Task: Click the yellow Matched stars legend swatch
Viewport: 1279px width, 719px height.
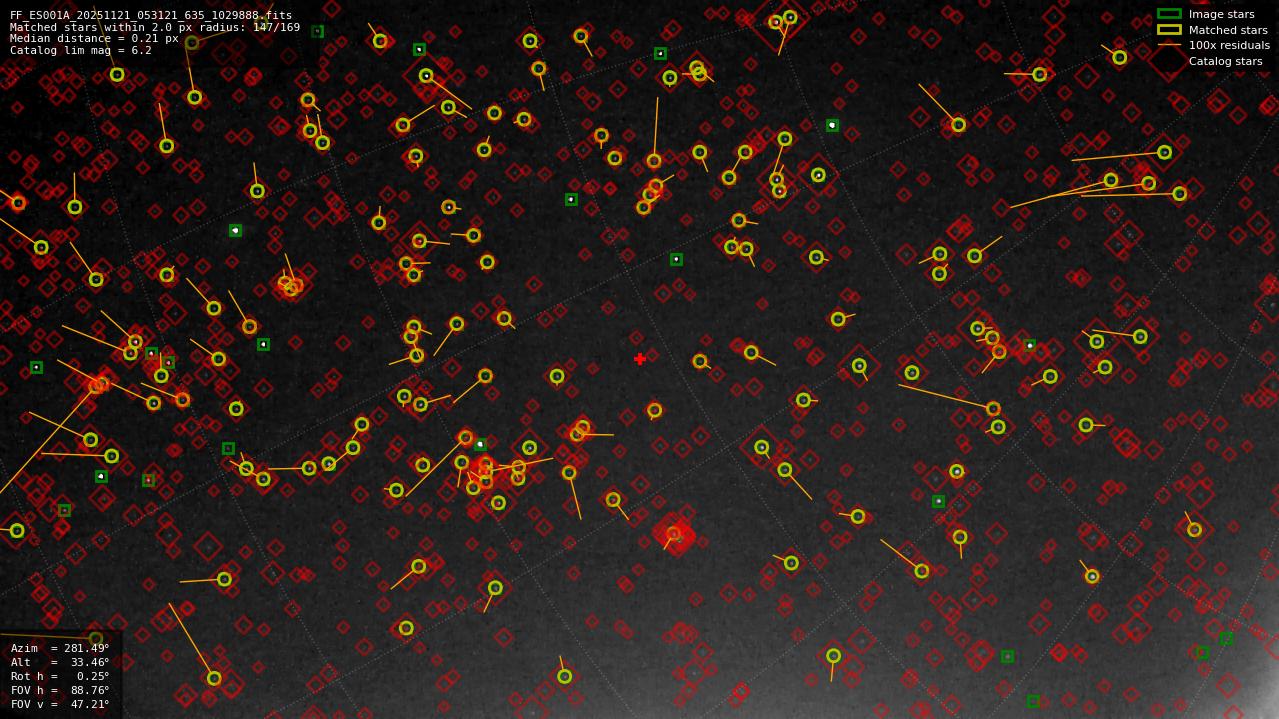Action: coord(1169,30)
